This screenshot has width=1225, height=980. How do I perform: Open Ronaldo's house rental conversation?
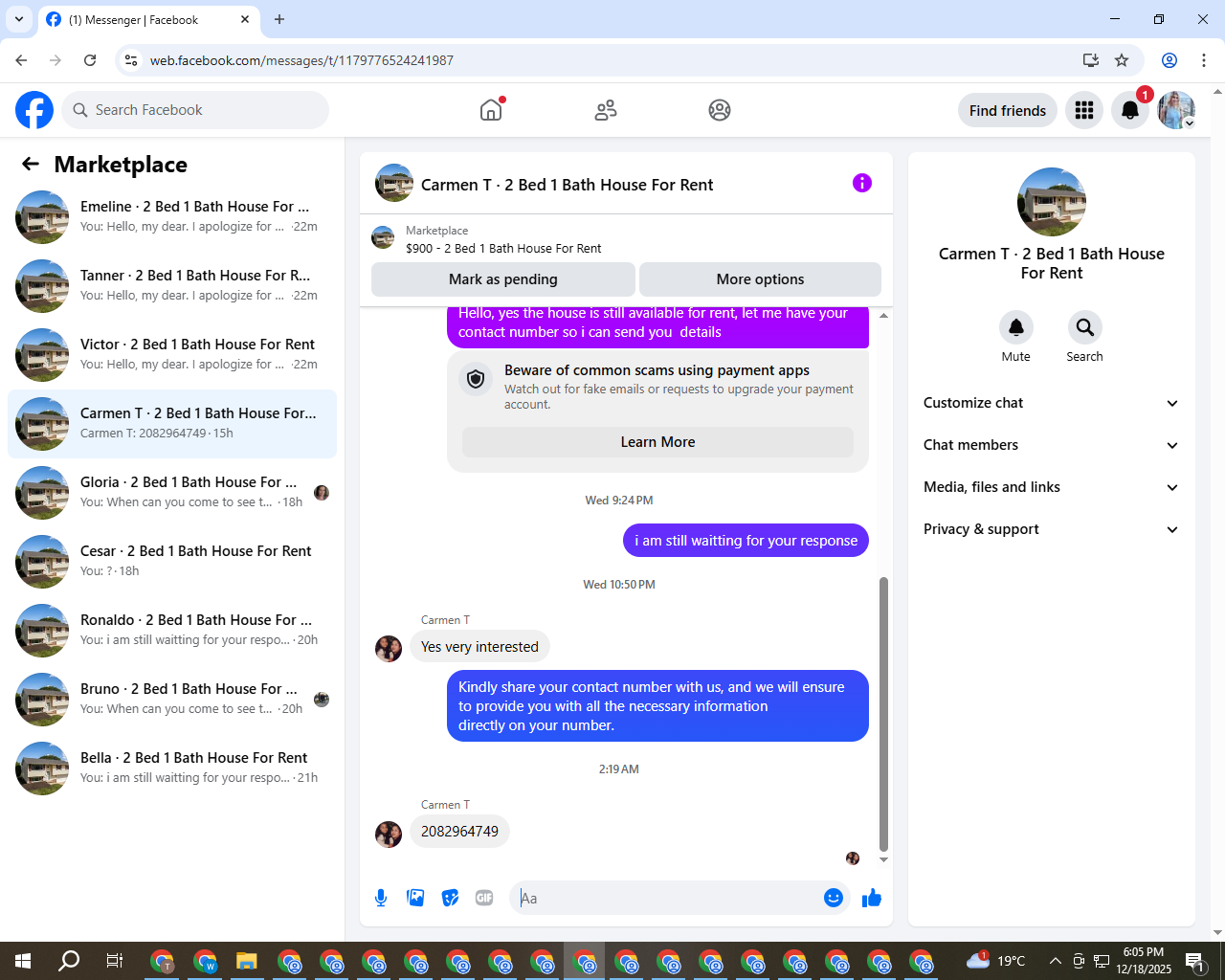click(172, 631)
